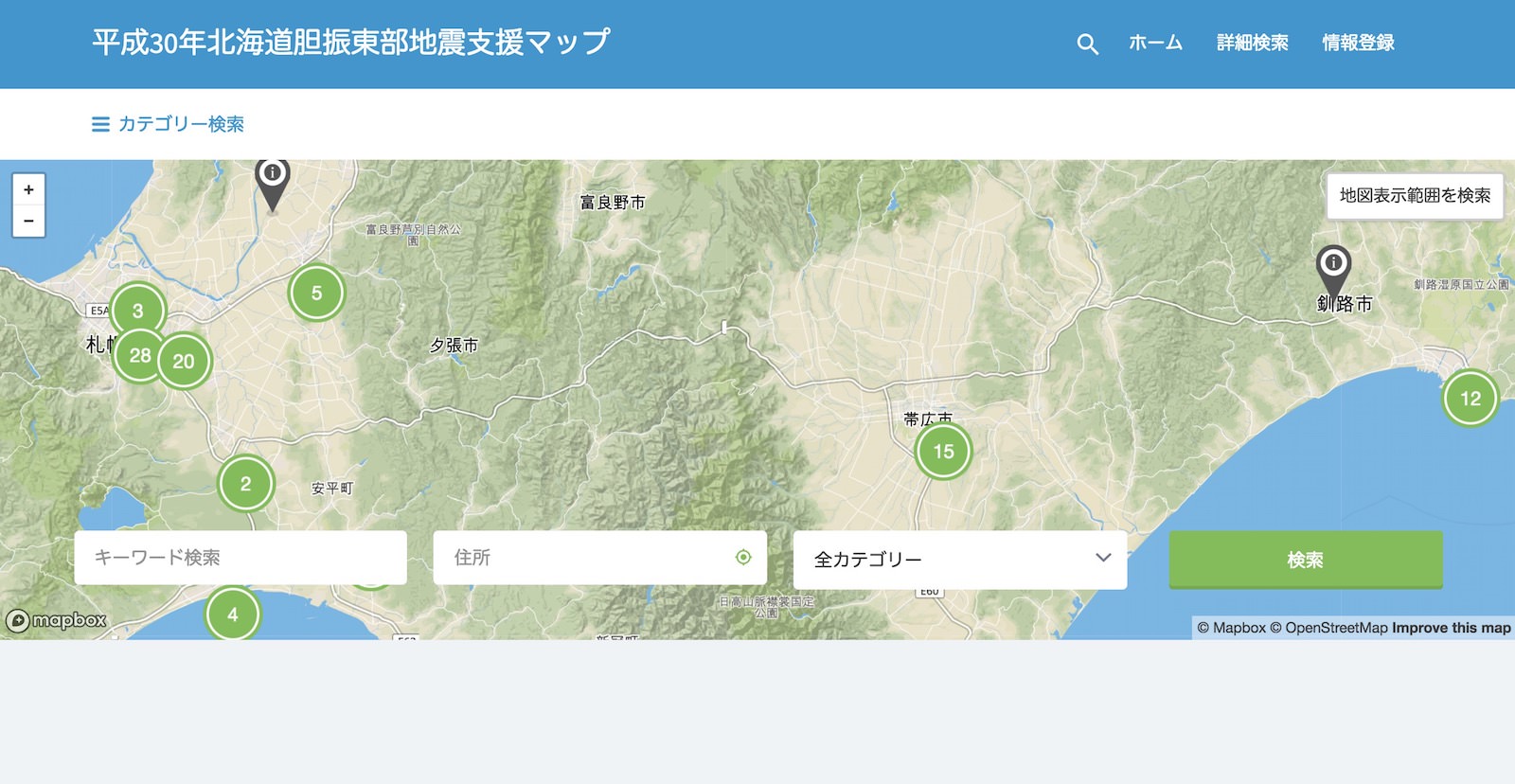1515x784 pixels.
Task: Click the 釧路湿原国立公園 map label
Action: pyautogui.click(x=1461, y=284)
